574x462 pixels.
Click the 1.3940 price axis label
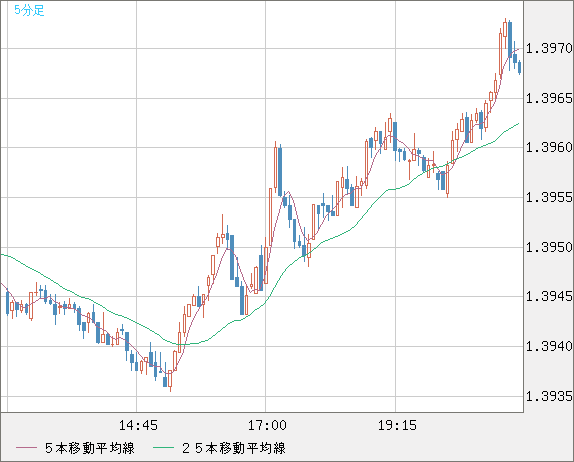pos(549,346)
